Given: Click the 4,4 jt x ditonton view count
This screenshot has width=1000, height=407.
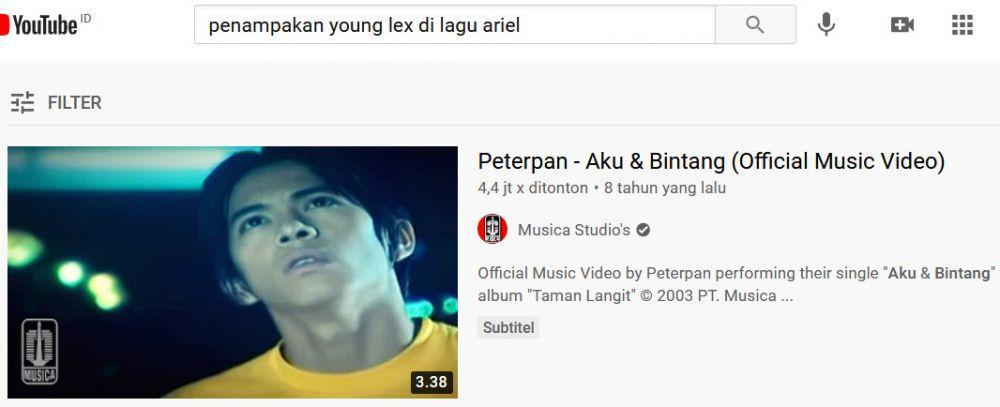Looking at the screenshot, I should (x=533, y=188).
